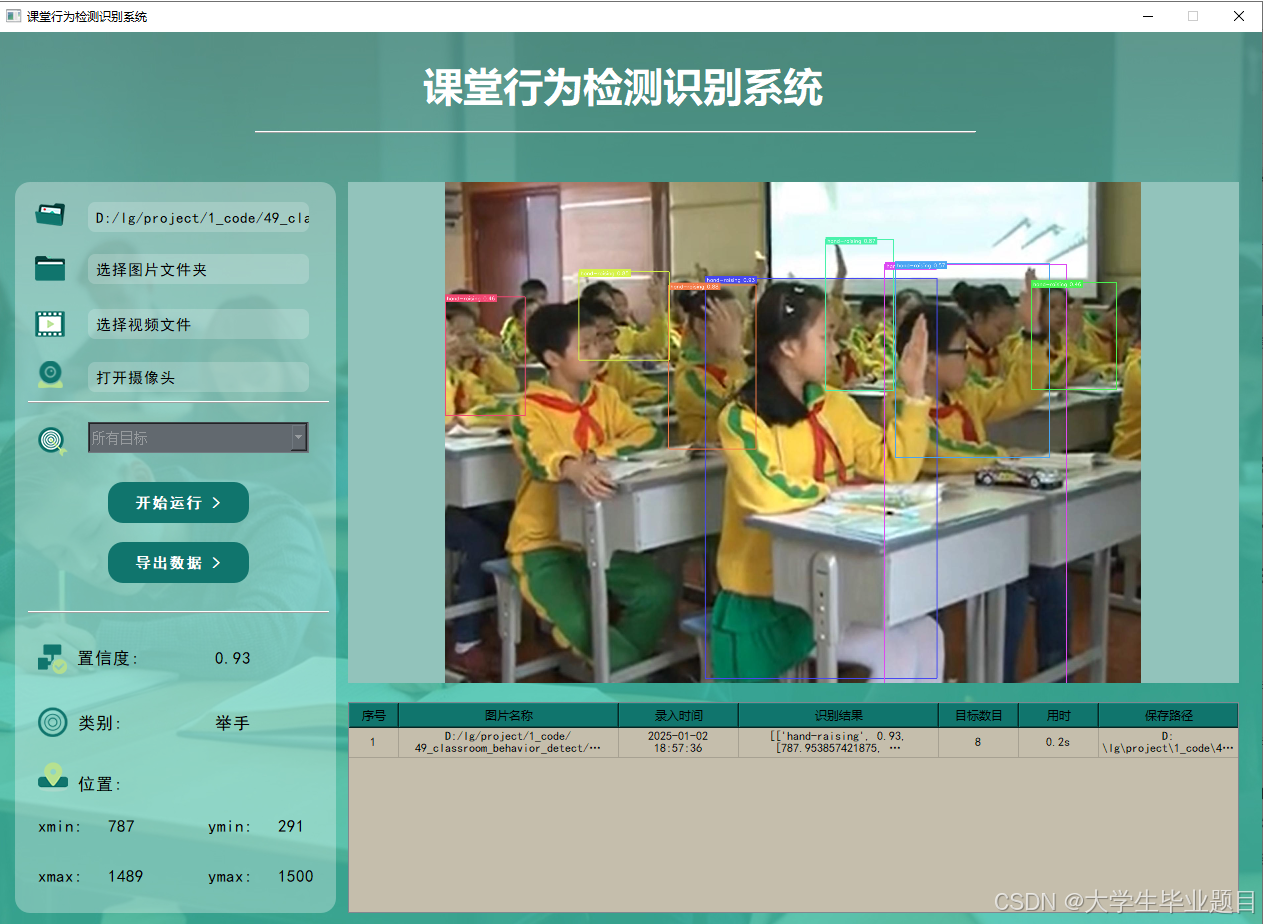Click the category value 举手
The image size is (1263, 924).
pos(232,722)
